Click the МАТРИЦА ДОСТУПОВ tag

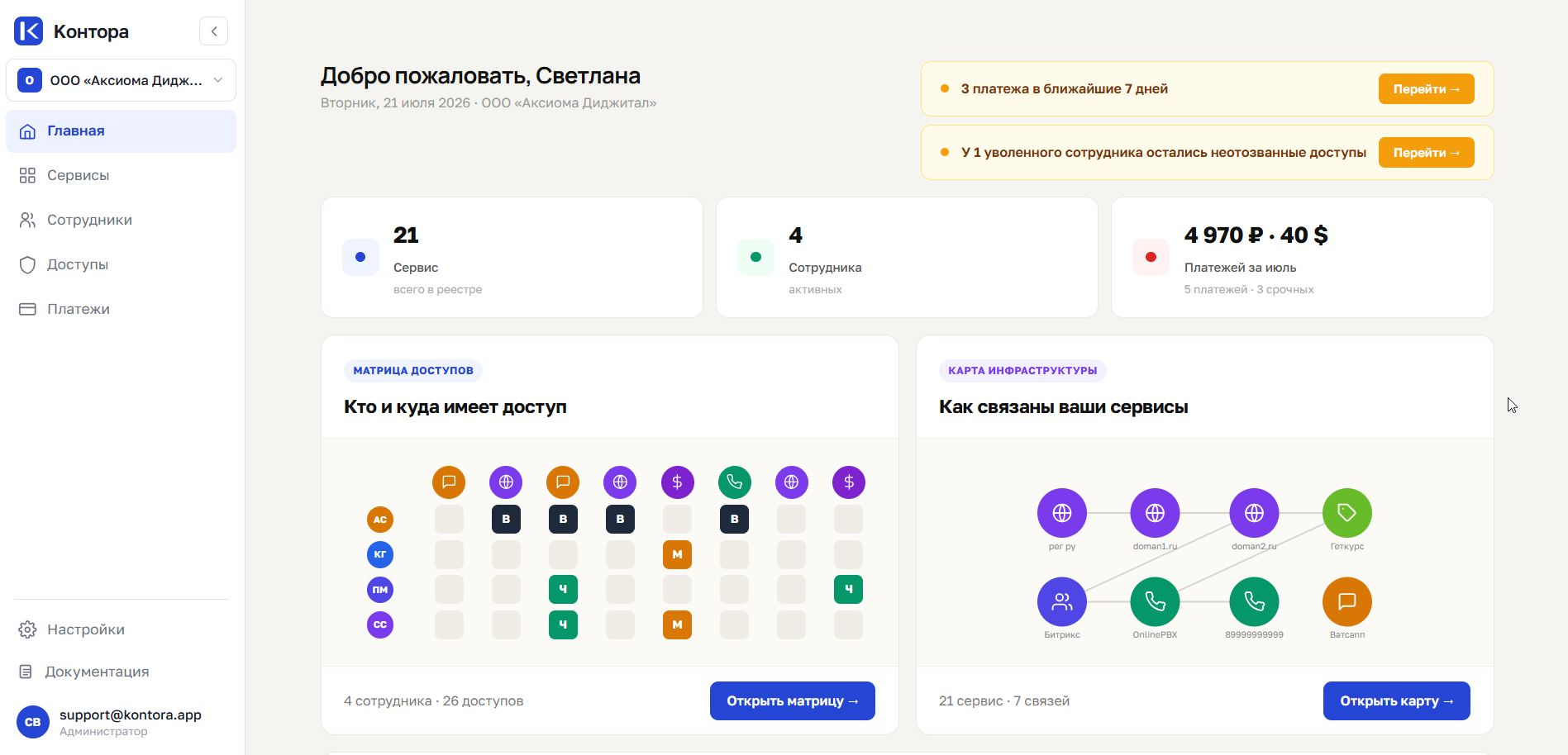coord(413,371)
